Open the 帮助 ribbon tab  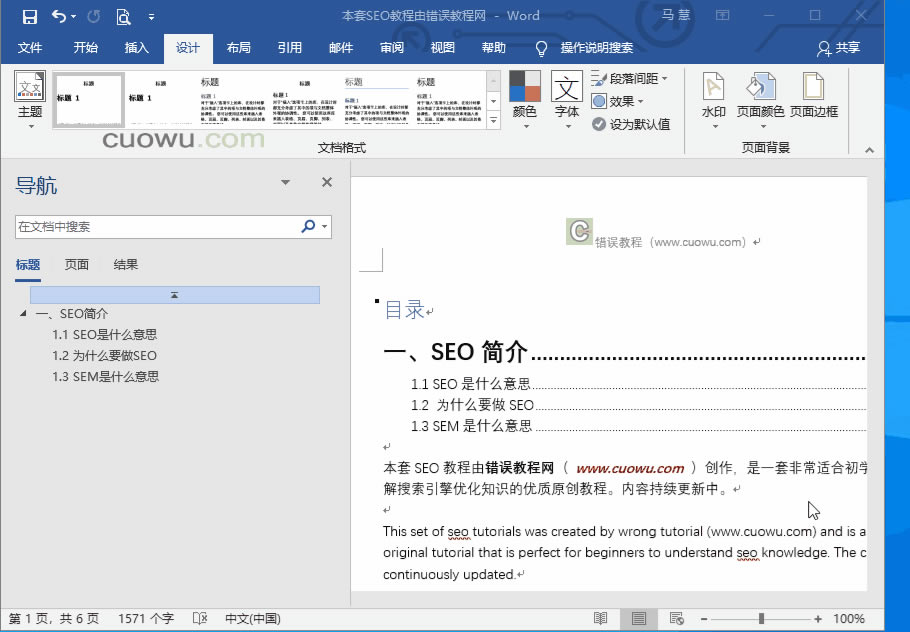[x=493, y=48]
